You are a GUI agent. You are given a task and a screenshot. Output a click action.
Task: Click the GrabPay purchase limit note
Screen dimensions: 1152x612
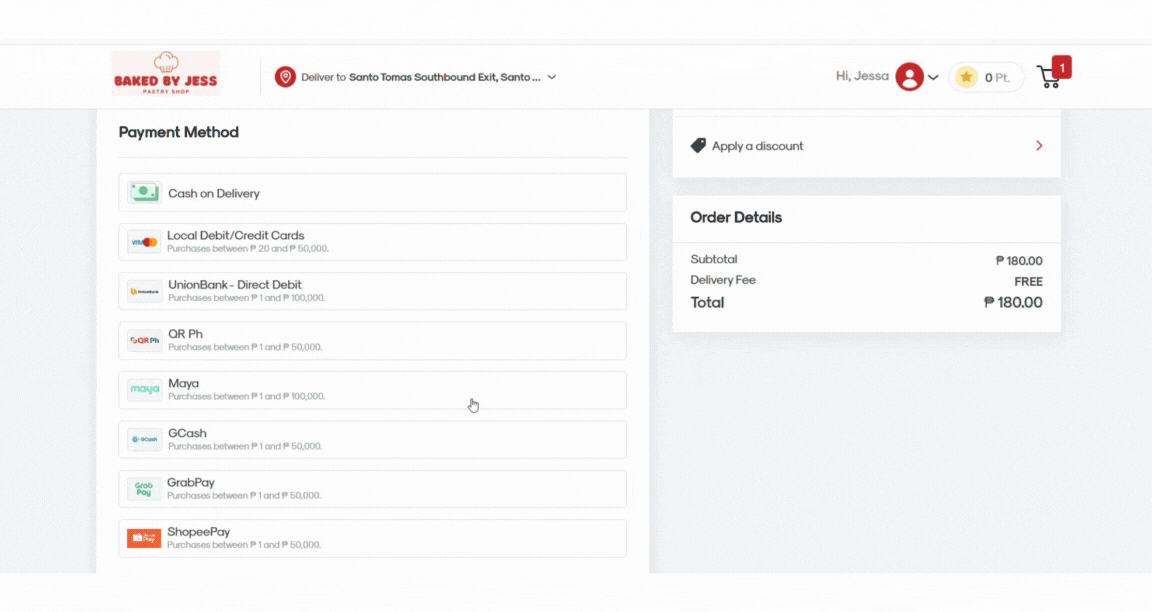click(x=244, y=496)
